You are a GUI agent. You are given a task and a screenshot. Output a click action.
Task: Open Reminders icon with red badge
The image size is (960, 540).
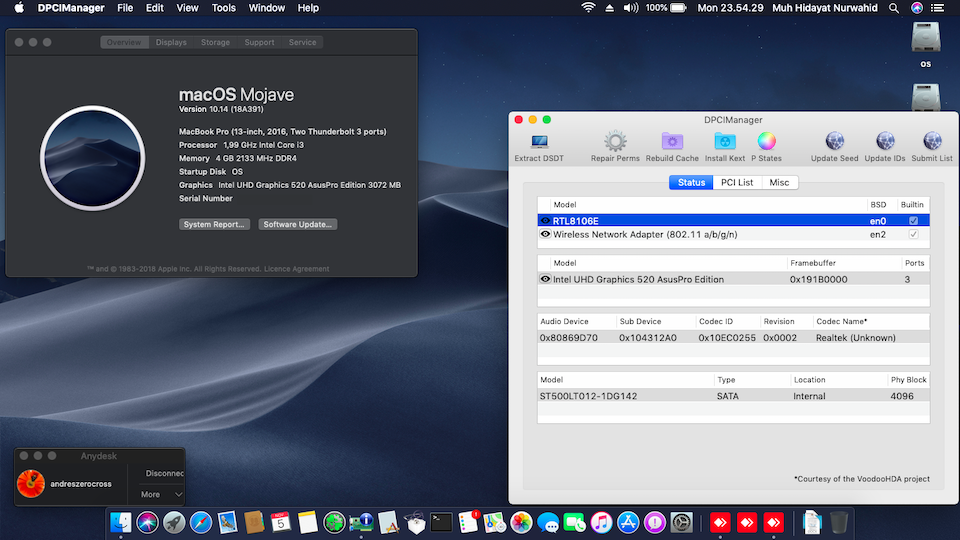pyautogui.click(x=468, y=523)
